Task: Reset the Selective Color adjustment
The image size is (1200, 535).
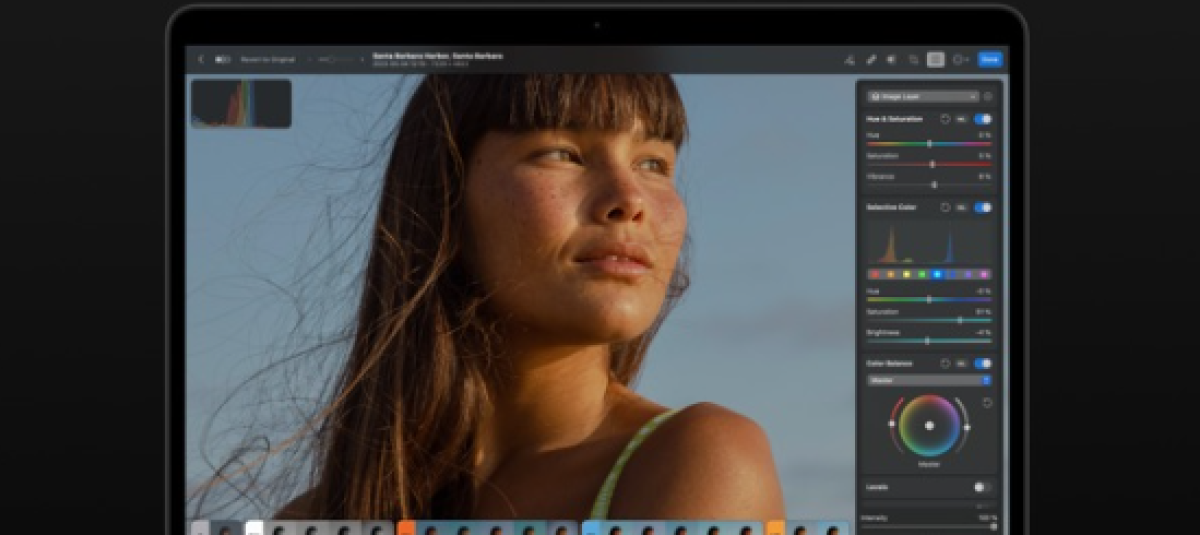Action: pyautogui.click(x=945, y=208)
